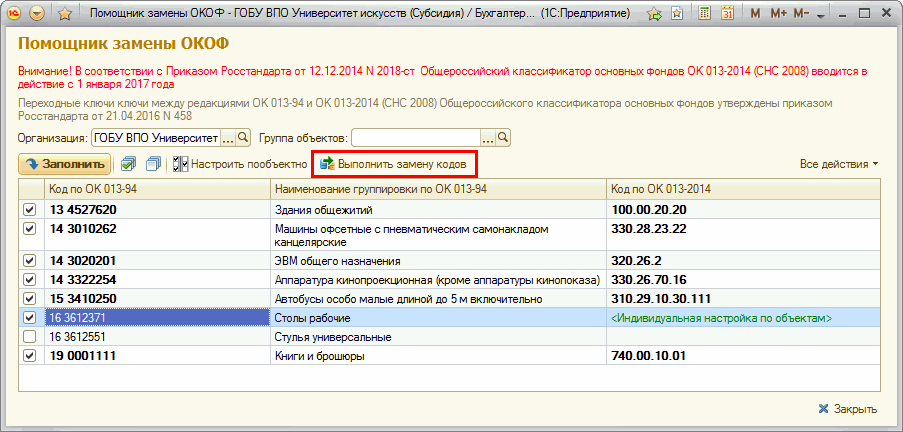Image resolution: width=903 pixels, height=432 pixels.
Task: Uncheck the row with code 13 4527620
Action: pyautogui.click(x=29, y=210)
